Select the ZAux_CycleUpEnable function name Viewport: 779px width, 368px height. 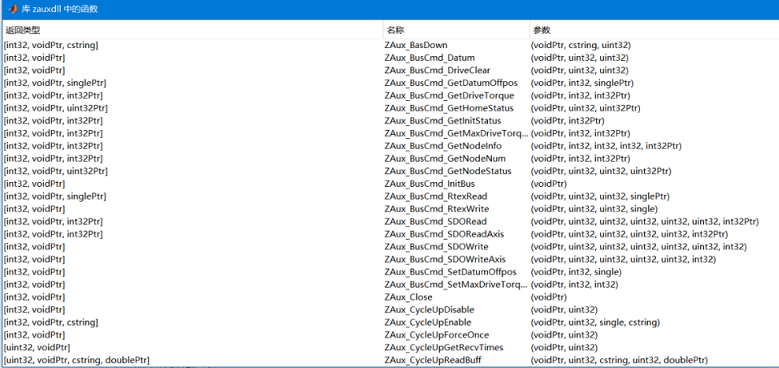tap(428, 322)
